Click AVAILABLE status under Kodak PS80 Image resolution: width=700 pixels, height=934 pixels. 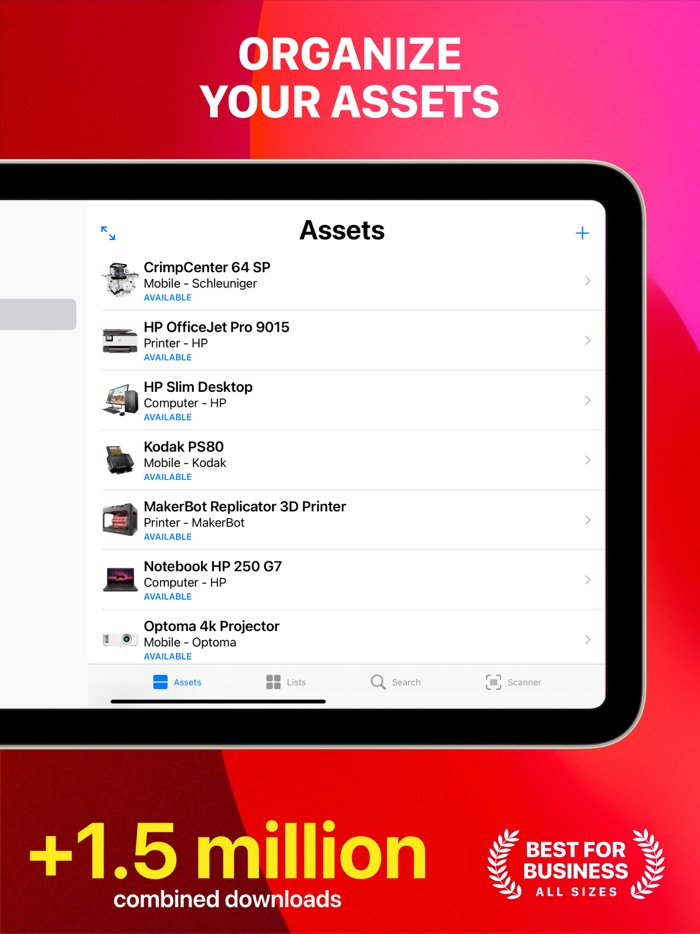point(167,477)
